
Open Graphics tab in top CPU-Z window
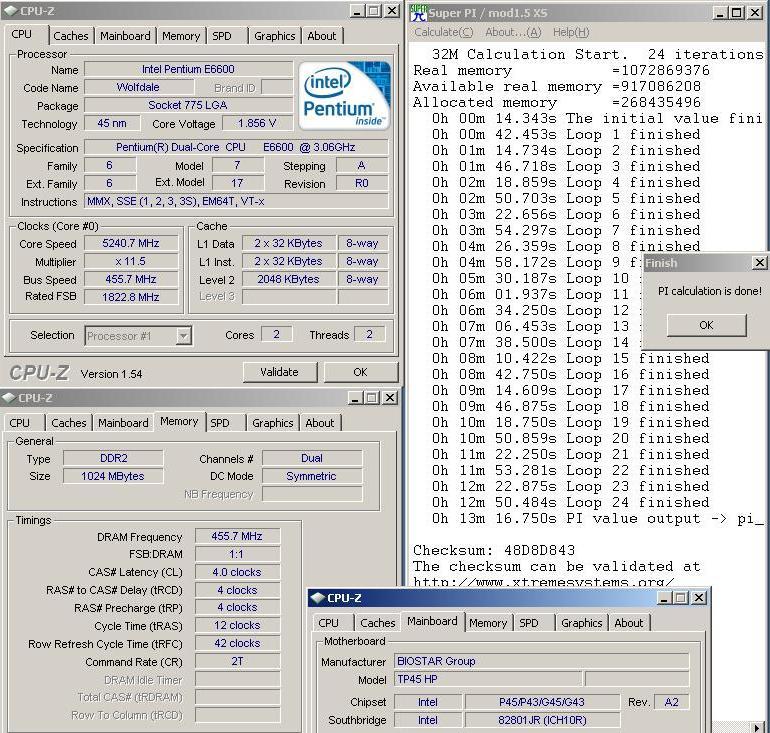(275, 36)
